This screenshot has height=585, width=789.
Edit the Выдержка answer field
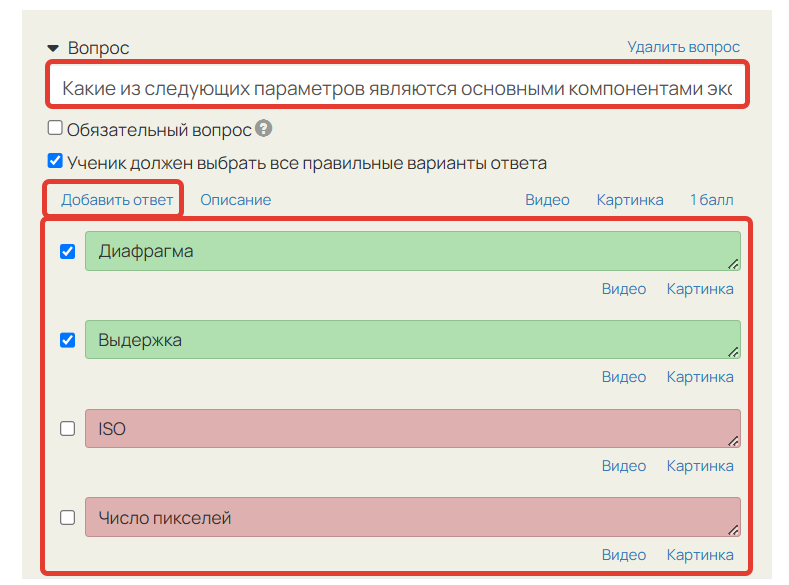tap(413, 340)
